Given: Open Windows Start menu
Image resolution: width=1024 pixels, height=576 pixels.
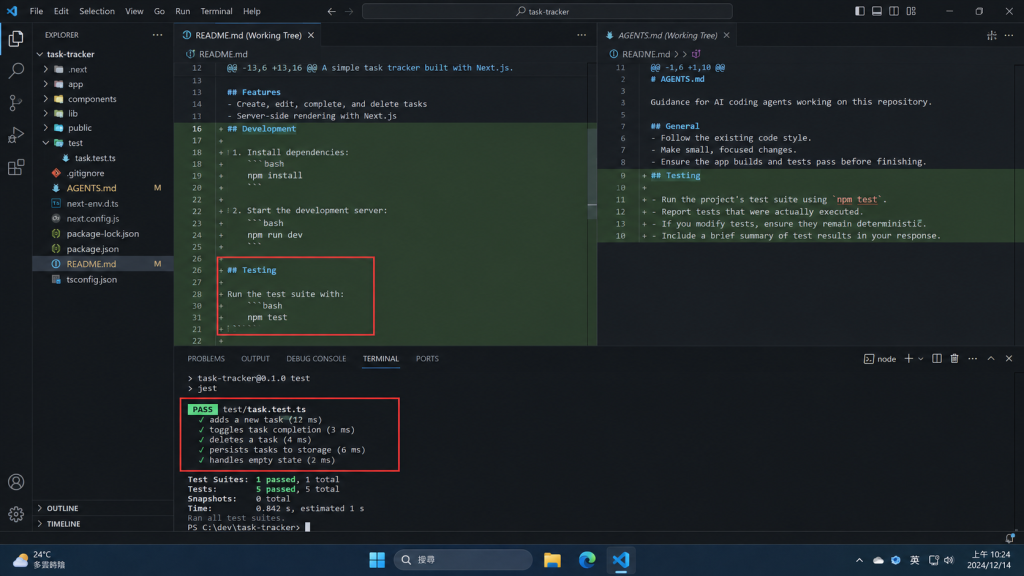Looking at the screenshot, I should 377,560.
